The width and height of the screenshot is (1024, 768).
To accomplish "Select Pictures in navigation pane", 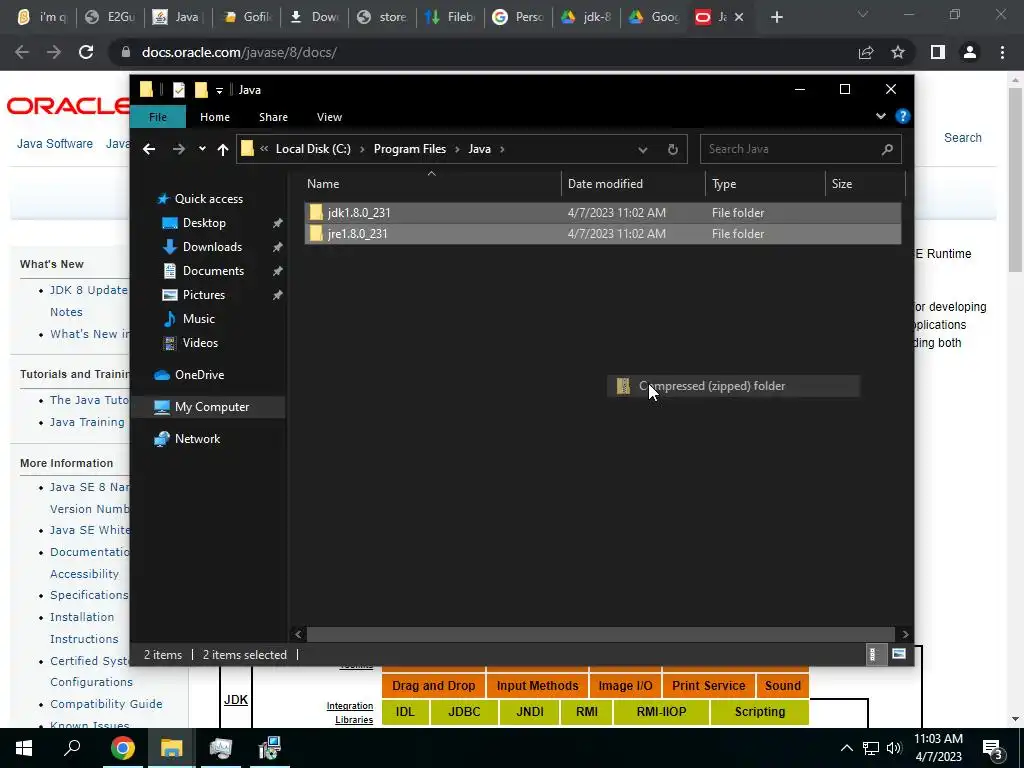I will [204, 295].
